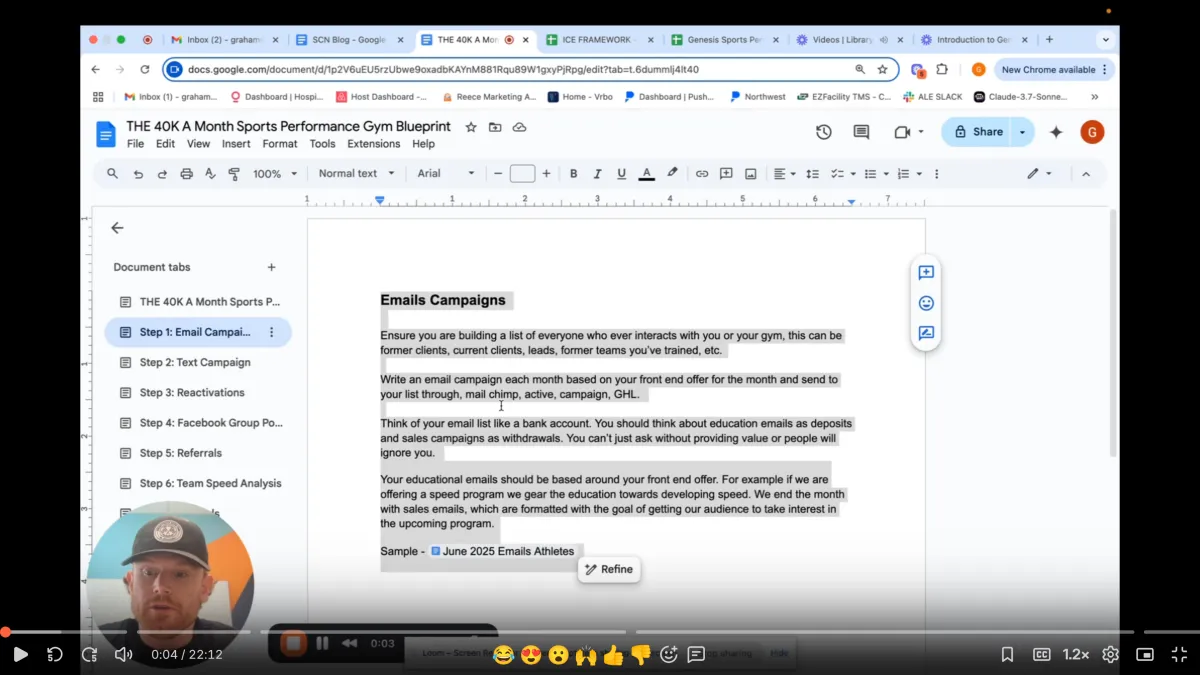
Task: Bookmark this video
Action: [1007, 655]
